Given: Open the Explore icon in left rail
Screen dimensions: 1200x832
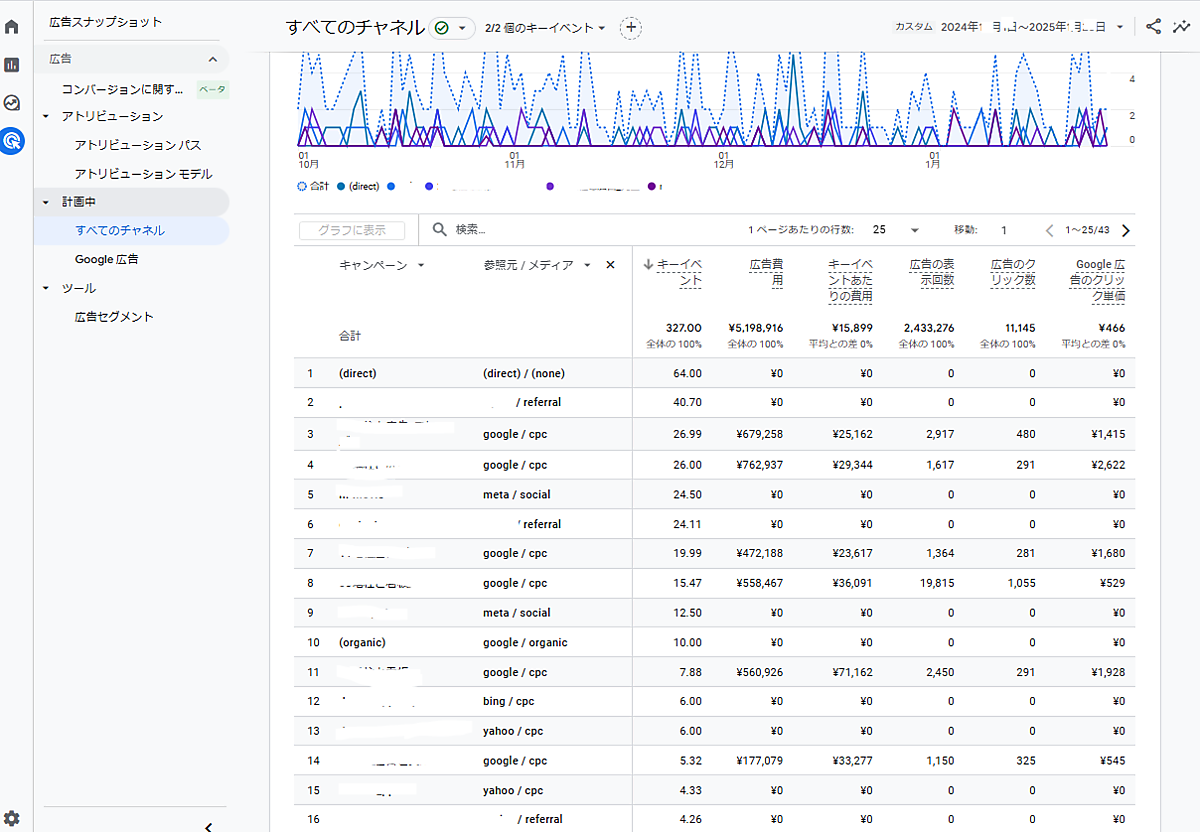Looking at the screenshot, I should (x=12, y=103).
